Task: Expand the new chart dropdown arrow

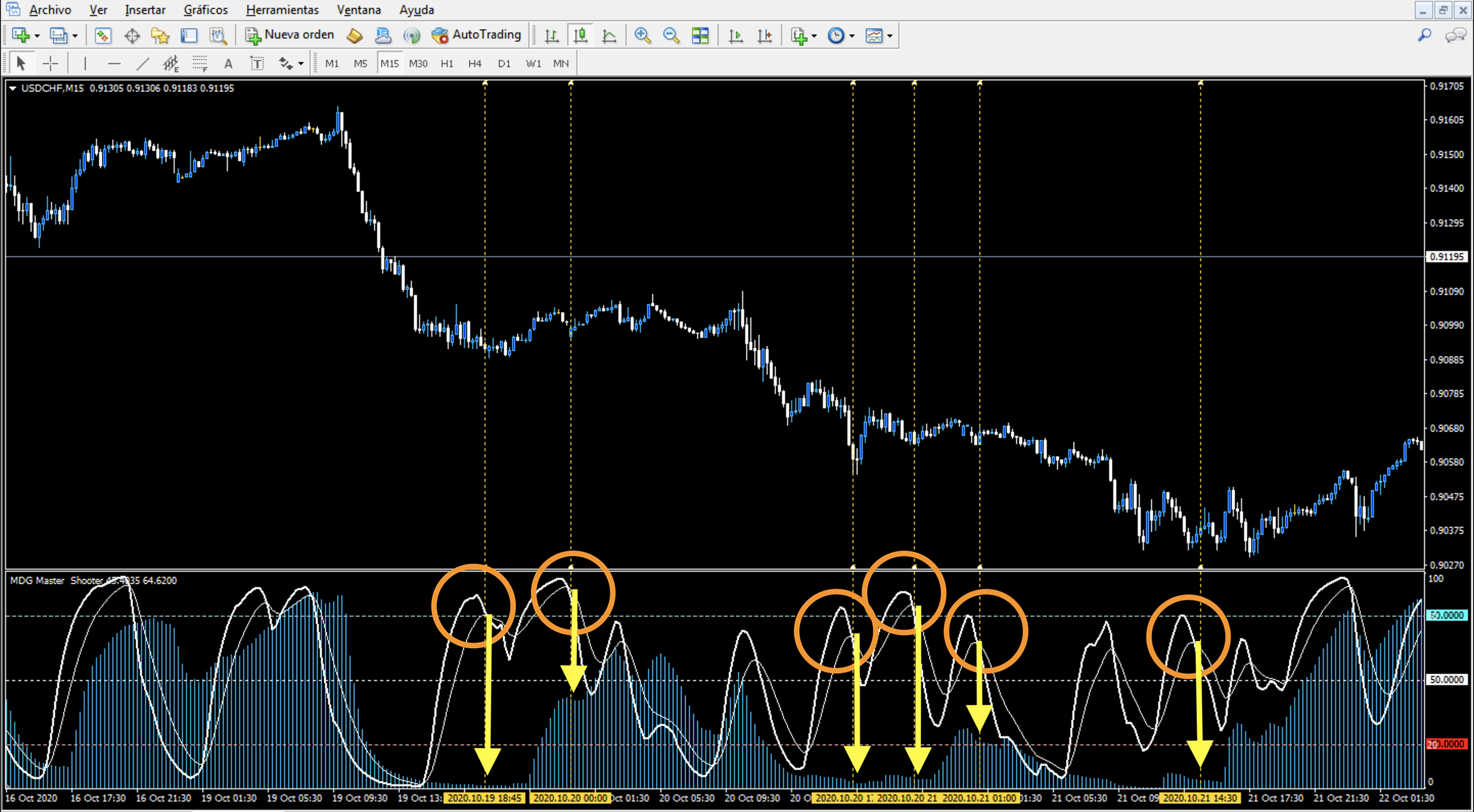Action: click(x=37, y=37)
